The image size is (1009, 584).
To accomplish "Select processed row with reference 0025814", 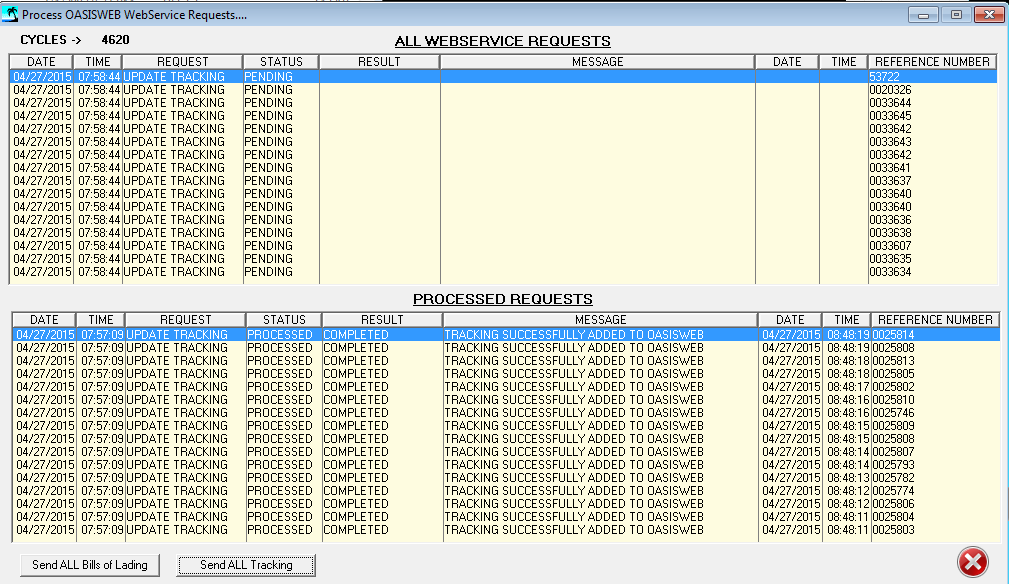I will pyautogui.click(x=506, y=334).
